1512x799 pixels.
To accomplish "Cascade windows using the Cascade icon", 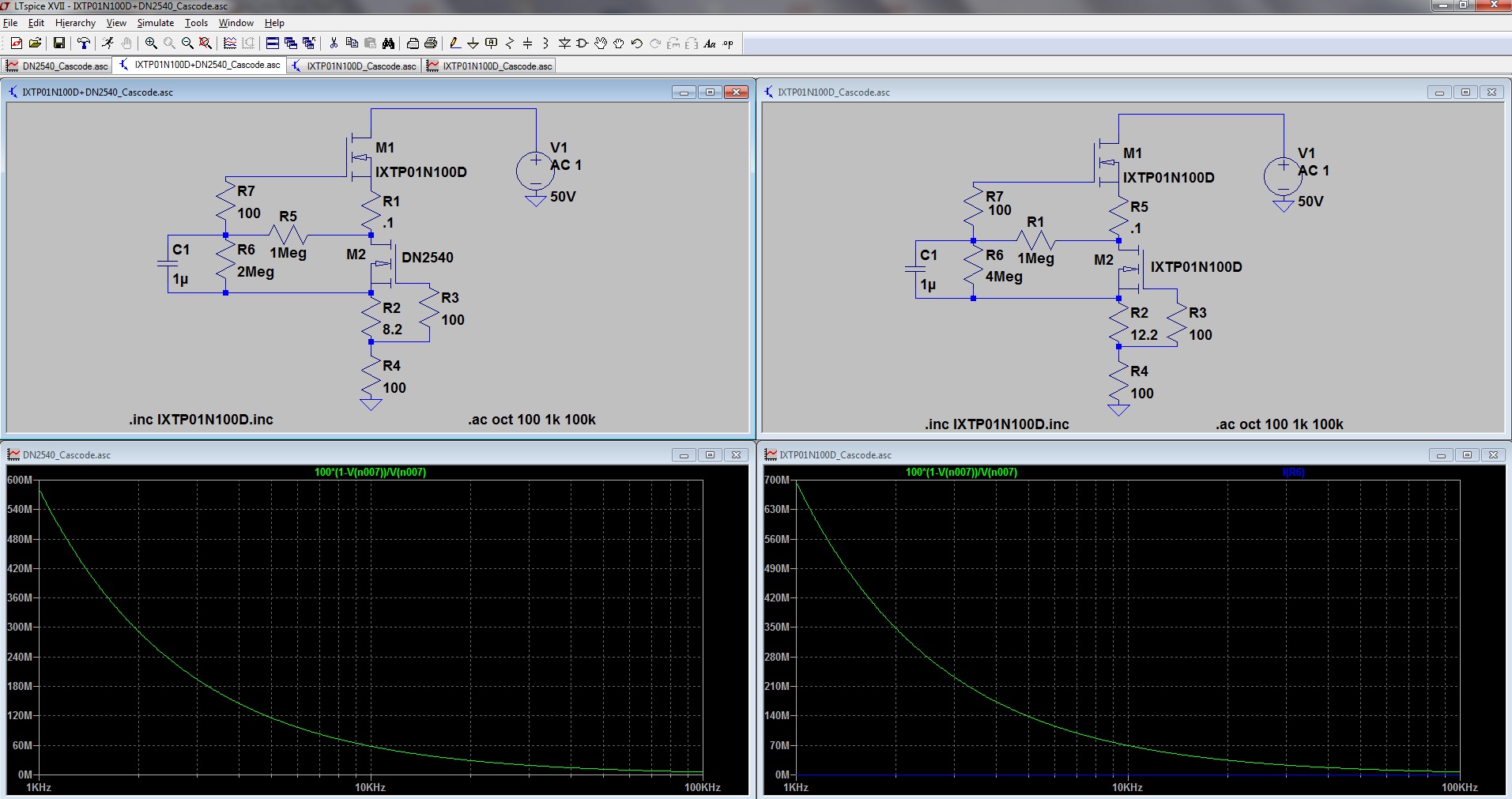I will click(291, 43).
